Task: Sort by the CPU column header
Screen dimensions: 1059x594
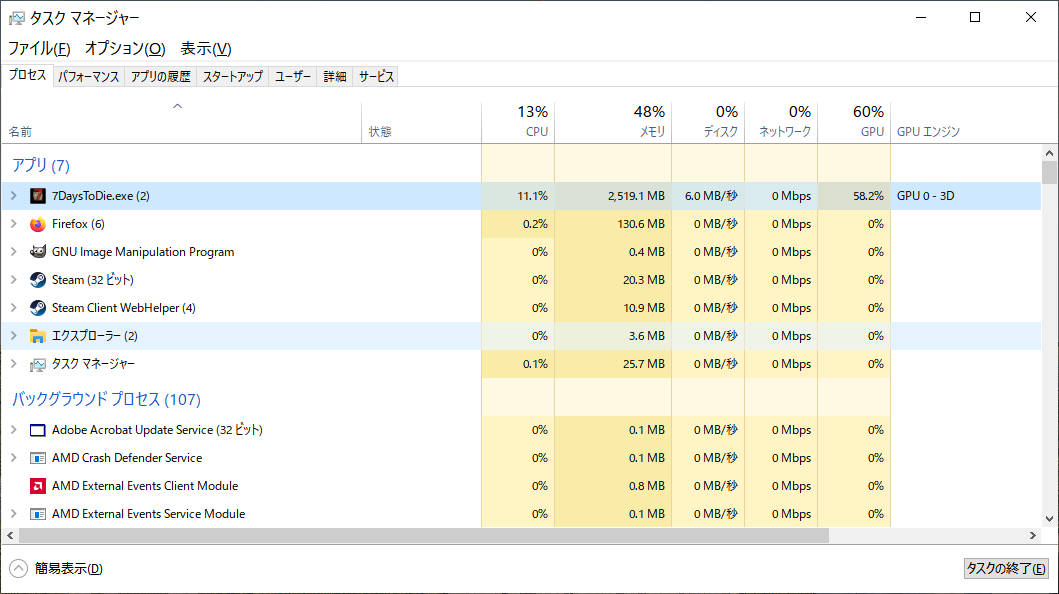Action: (x=518, y=123)
